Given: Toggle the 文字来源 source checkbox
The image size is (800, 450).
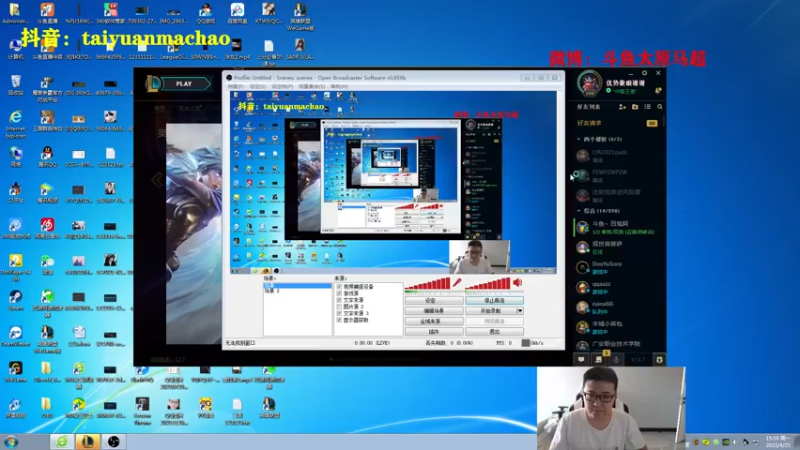Looking at the screenshot, I should tap(339, 300).
